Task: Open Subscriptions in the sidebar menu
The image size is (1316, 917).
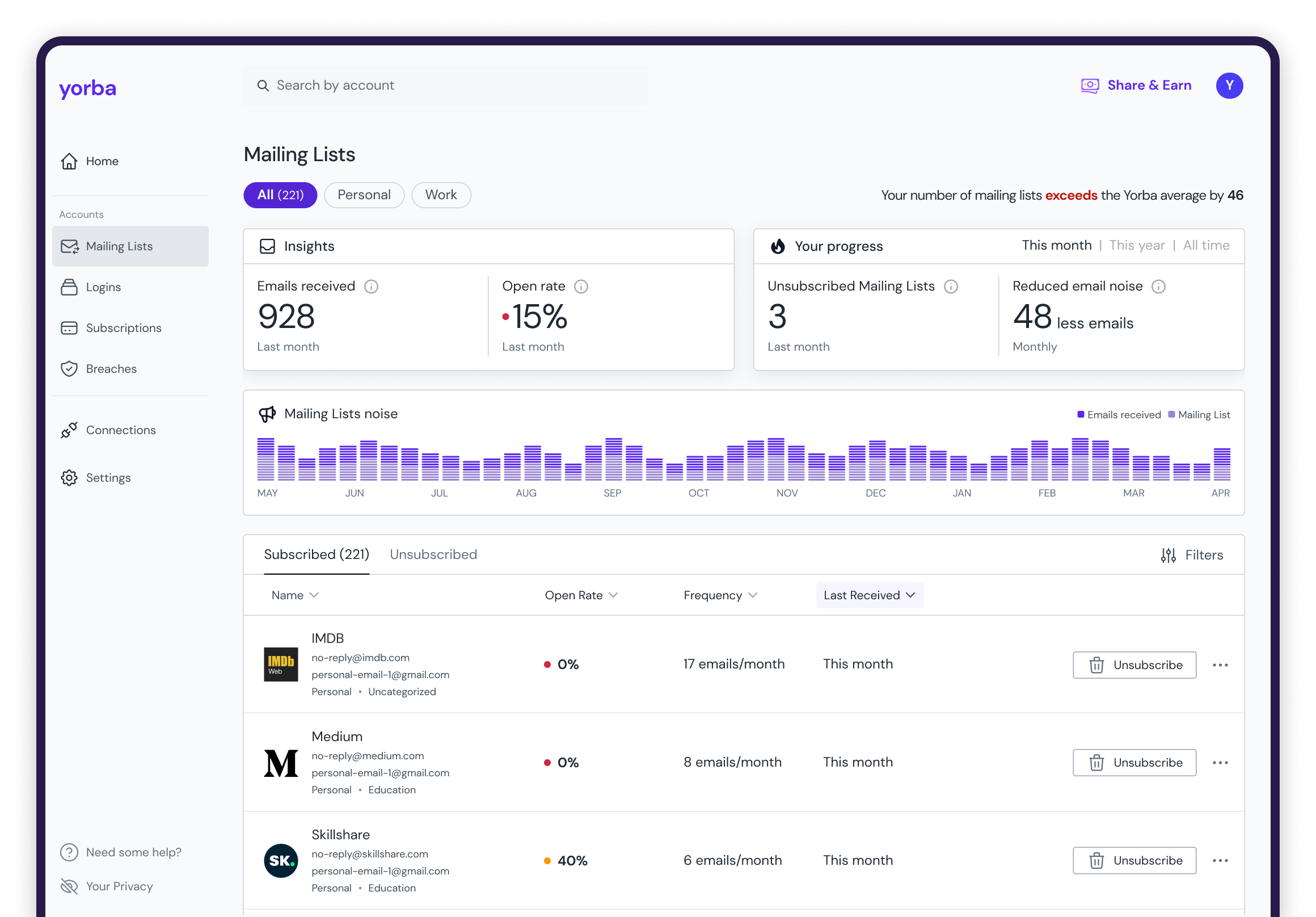Action: 123,328
